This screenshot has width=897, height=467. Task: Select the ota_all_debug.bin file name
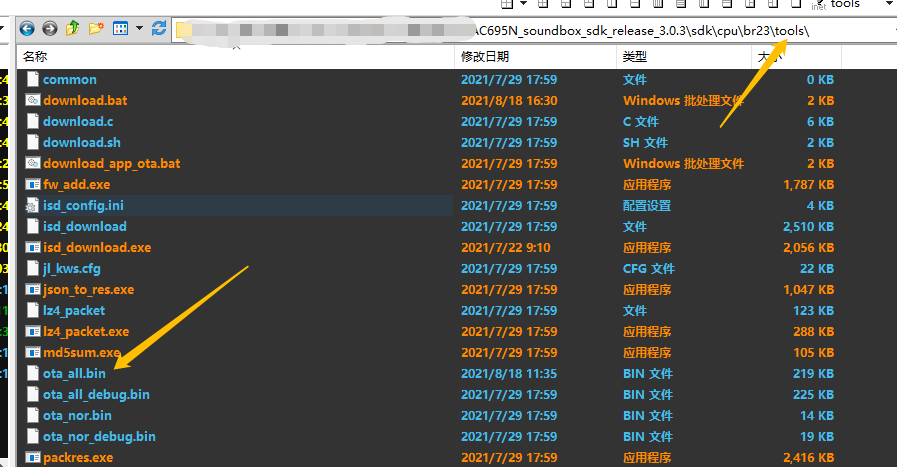point(96,395)
